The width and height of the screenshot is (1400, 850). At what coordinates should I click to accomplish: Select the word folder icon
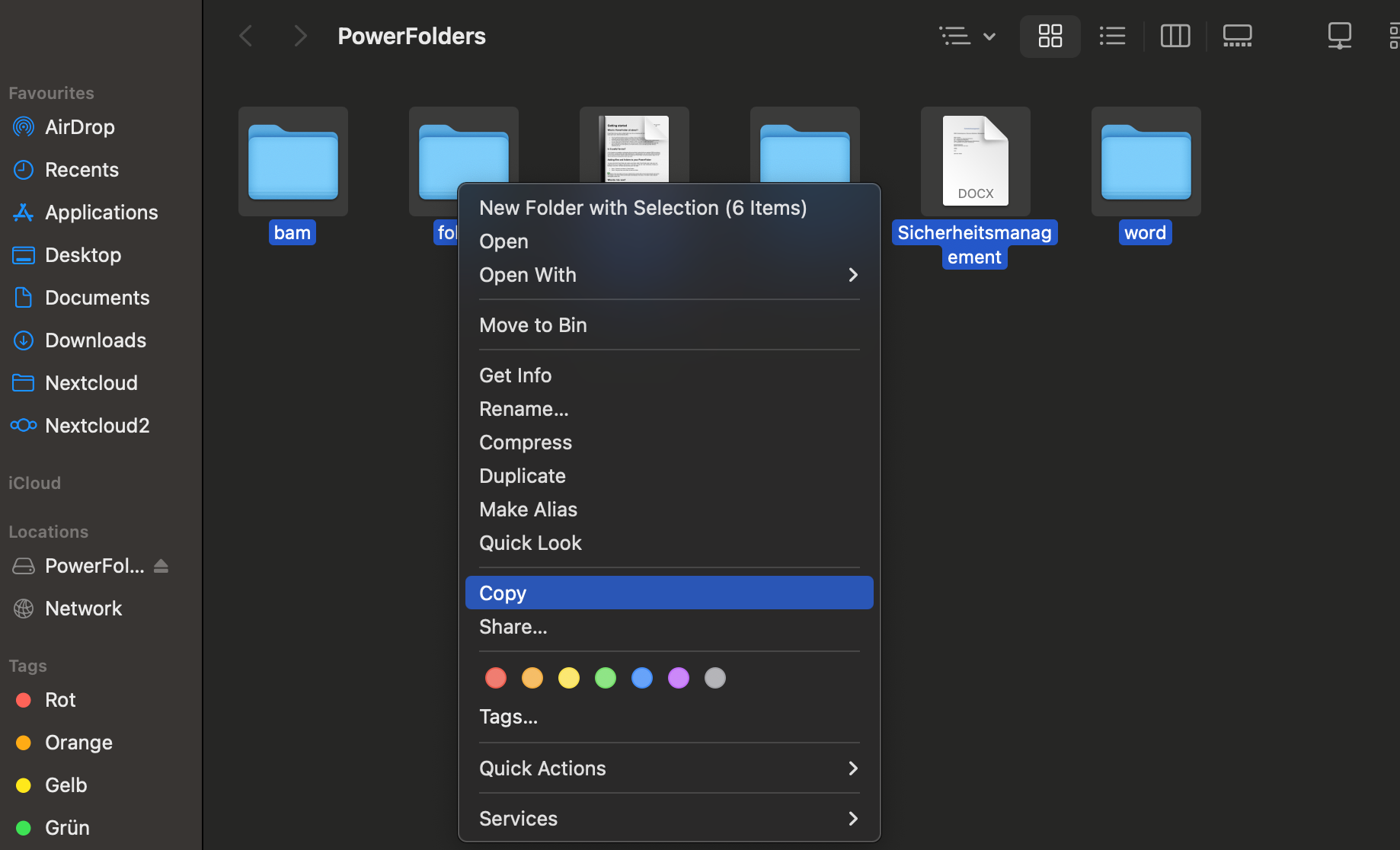click(1146, 161)
